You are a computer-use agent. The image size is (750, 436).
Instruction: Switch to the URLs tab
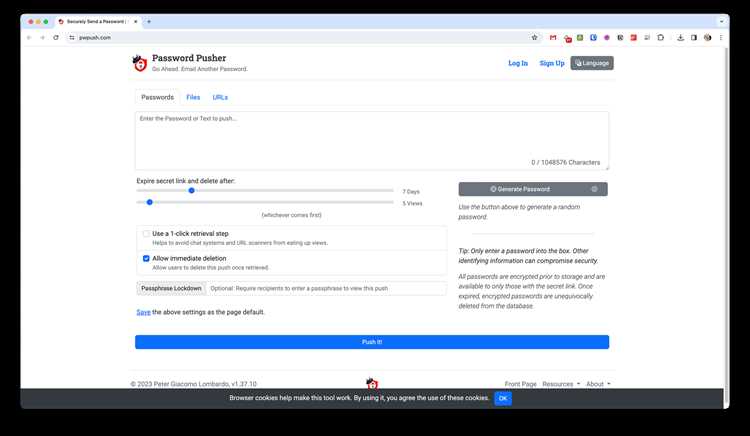click(x=220, y=97)
